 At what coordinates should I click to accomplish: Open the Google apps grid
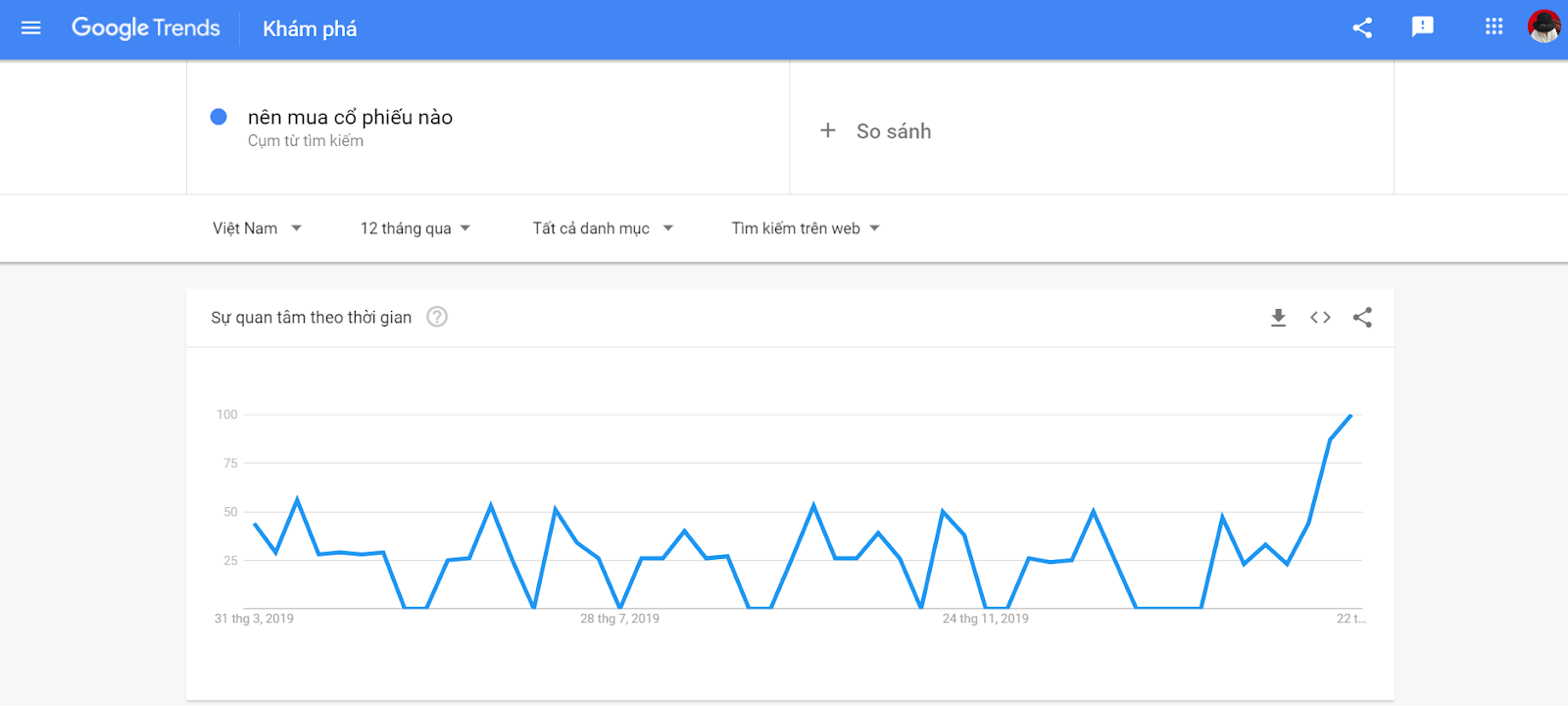1494,27
